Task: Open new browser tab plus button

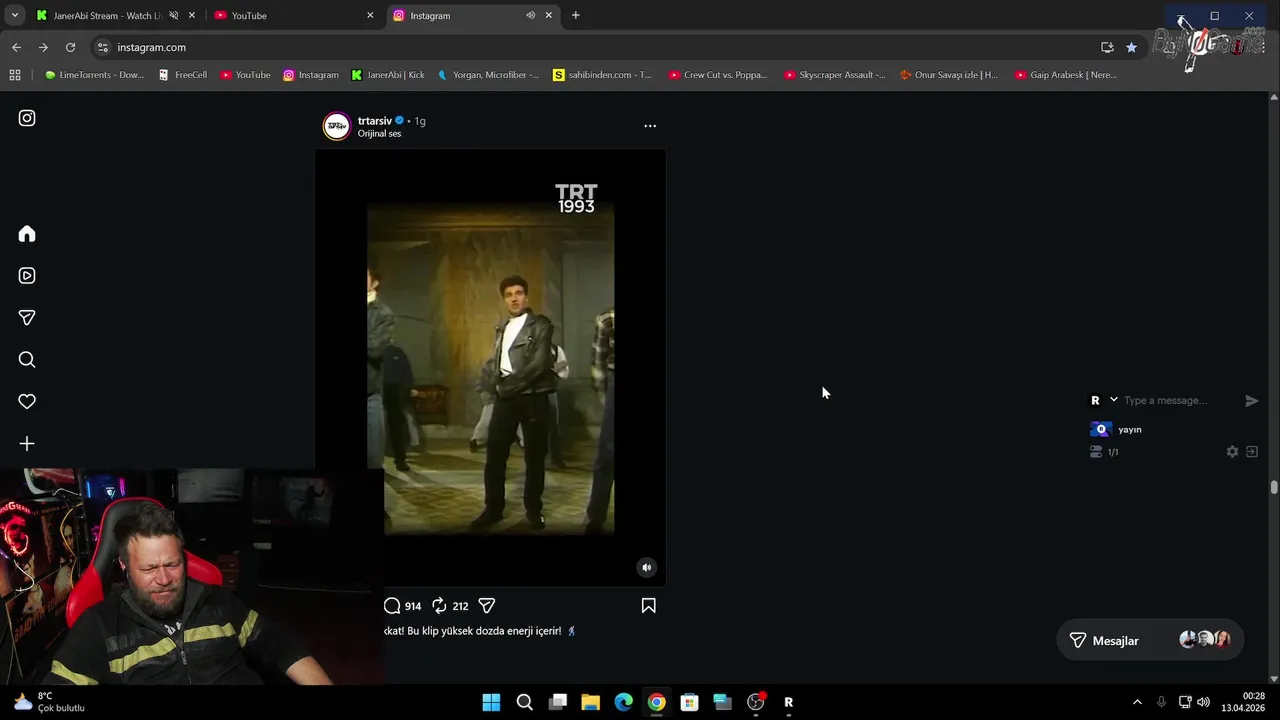Action: coord(575,16)
